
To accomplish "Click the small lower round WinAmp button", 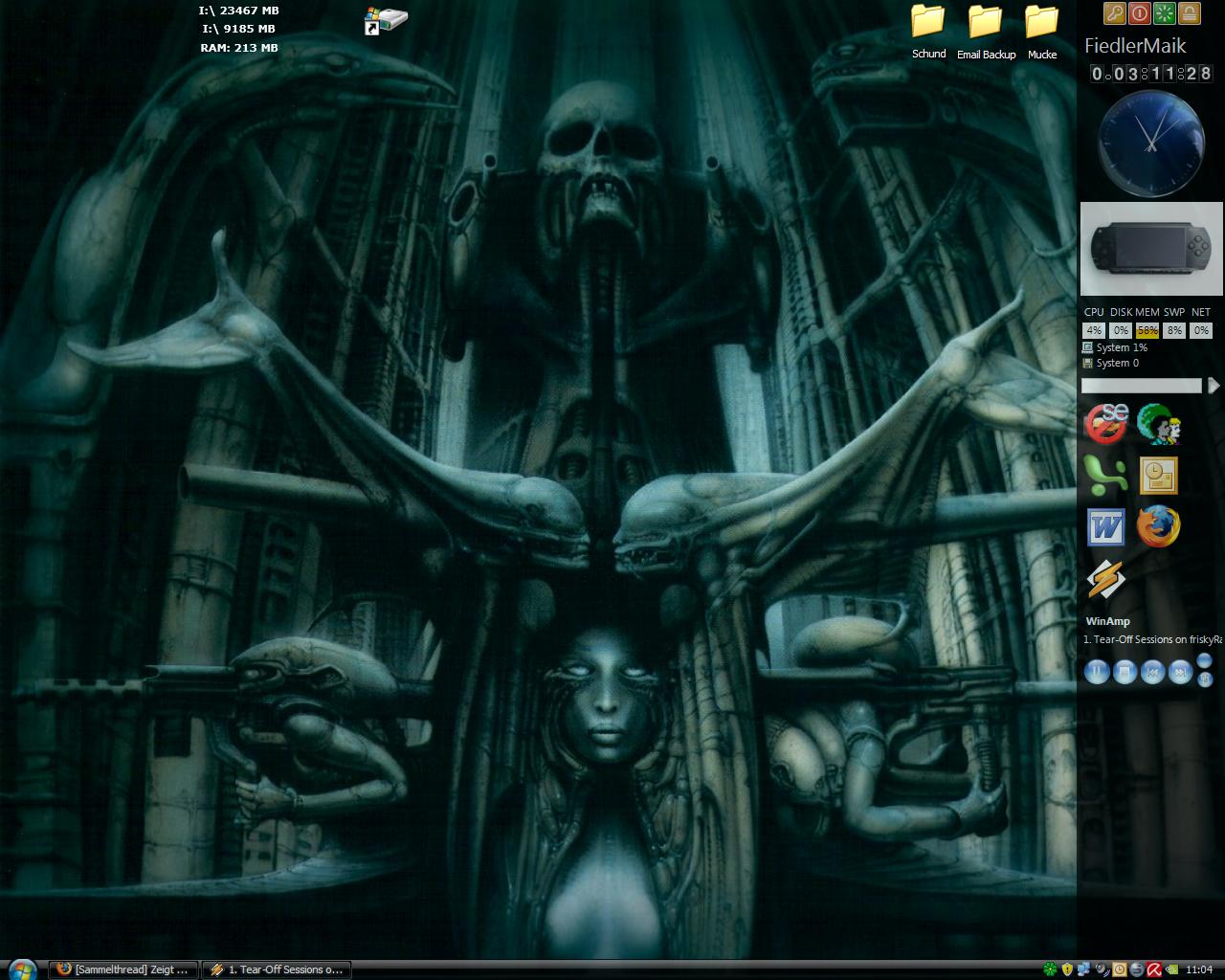I will (x=1205, y=679).
